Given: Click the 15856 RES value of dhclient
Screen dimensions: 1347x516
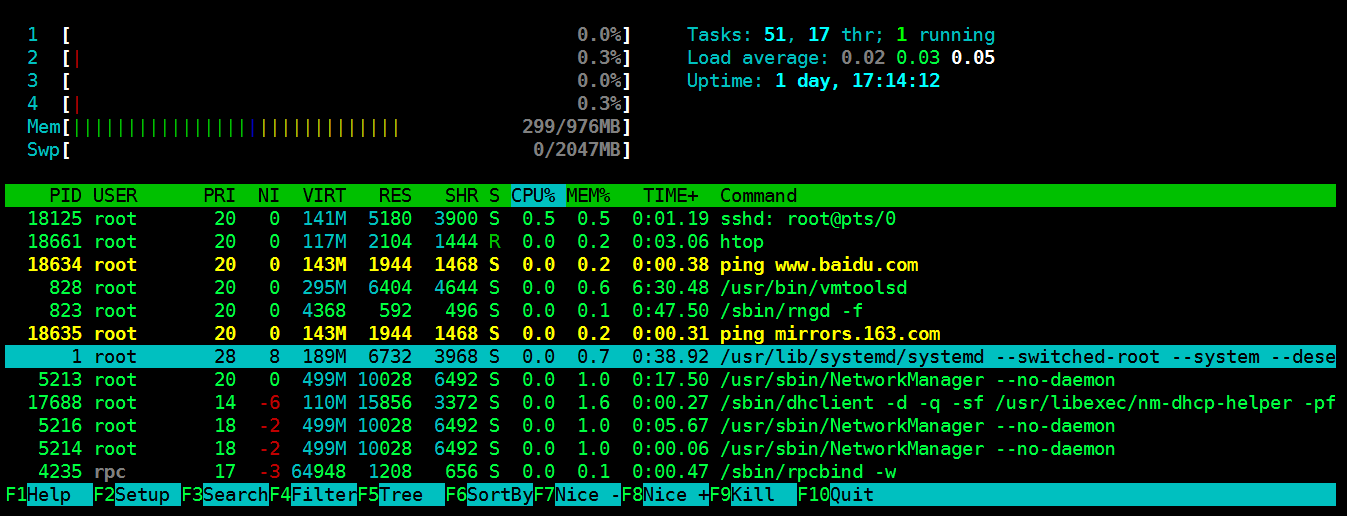Looking at the screenshot, I should (x=385, y=403).
